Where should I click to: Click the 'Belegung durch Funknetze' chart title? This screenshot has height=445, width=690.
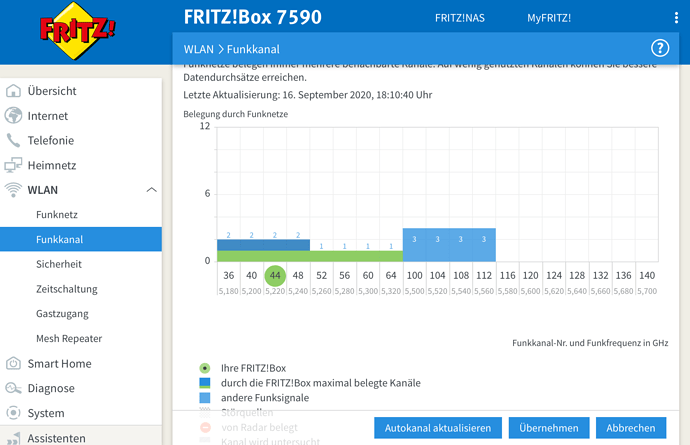tap(235, 114)
